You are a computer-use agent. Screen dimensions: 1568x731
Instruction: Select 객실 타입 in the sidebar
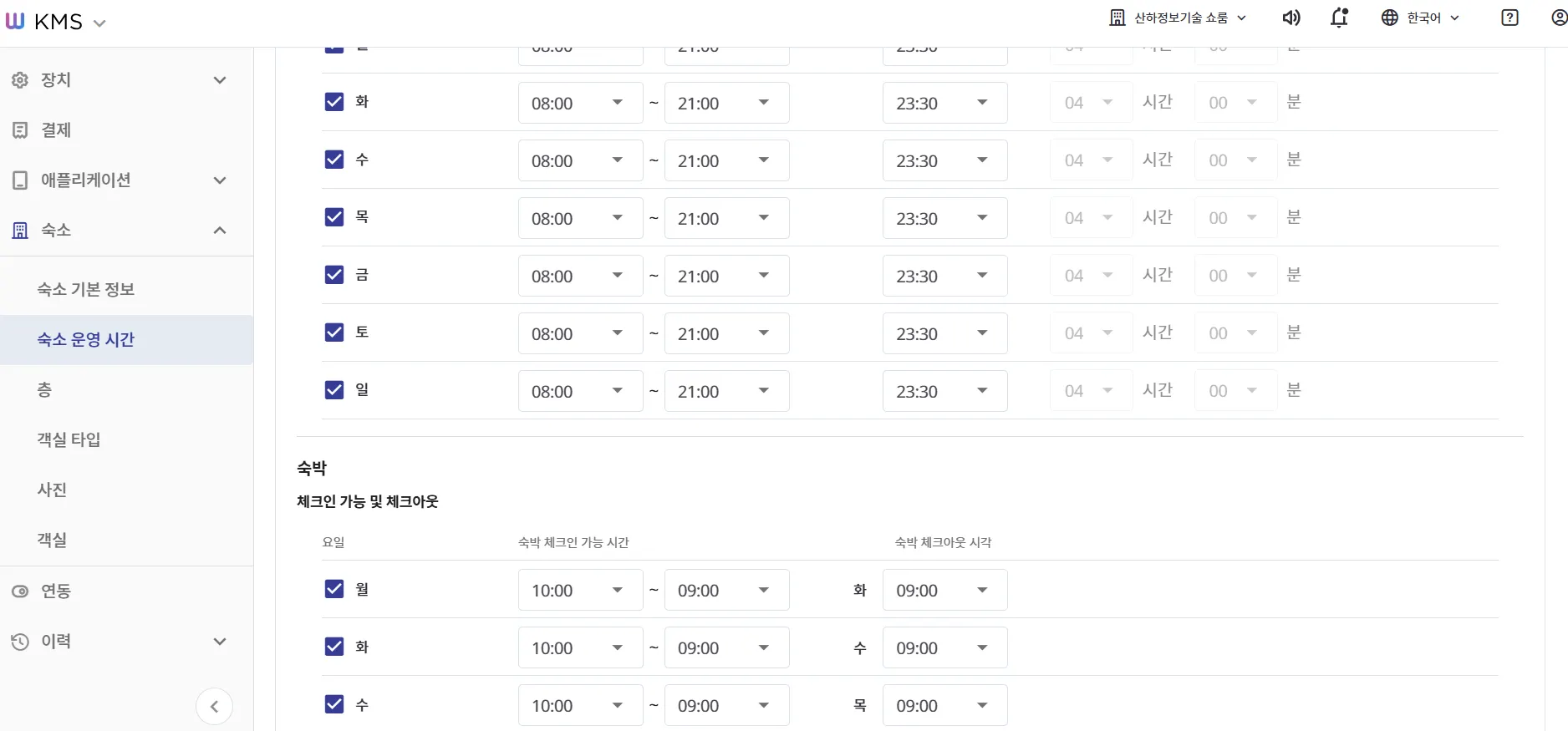tap(69, 439)
